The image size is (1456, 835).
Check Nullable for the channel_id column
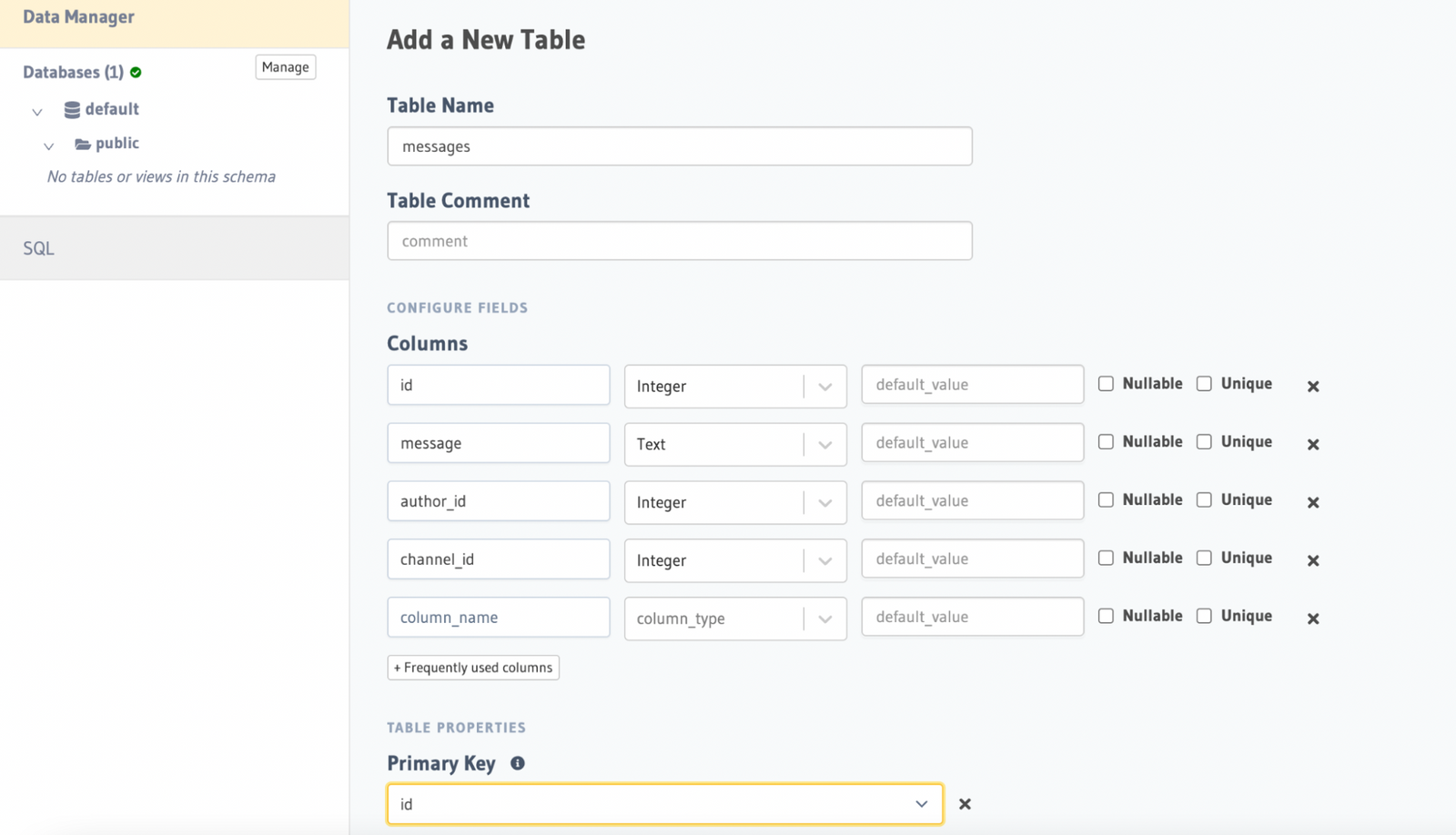1106,558
